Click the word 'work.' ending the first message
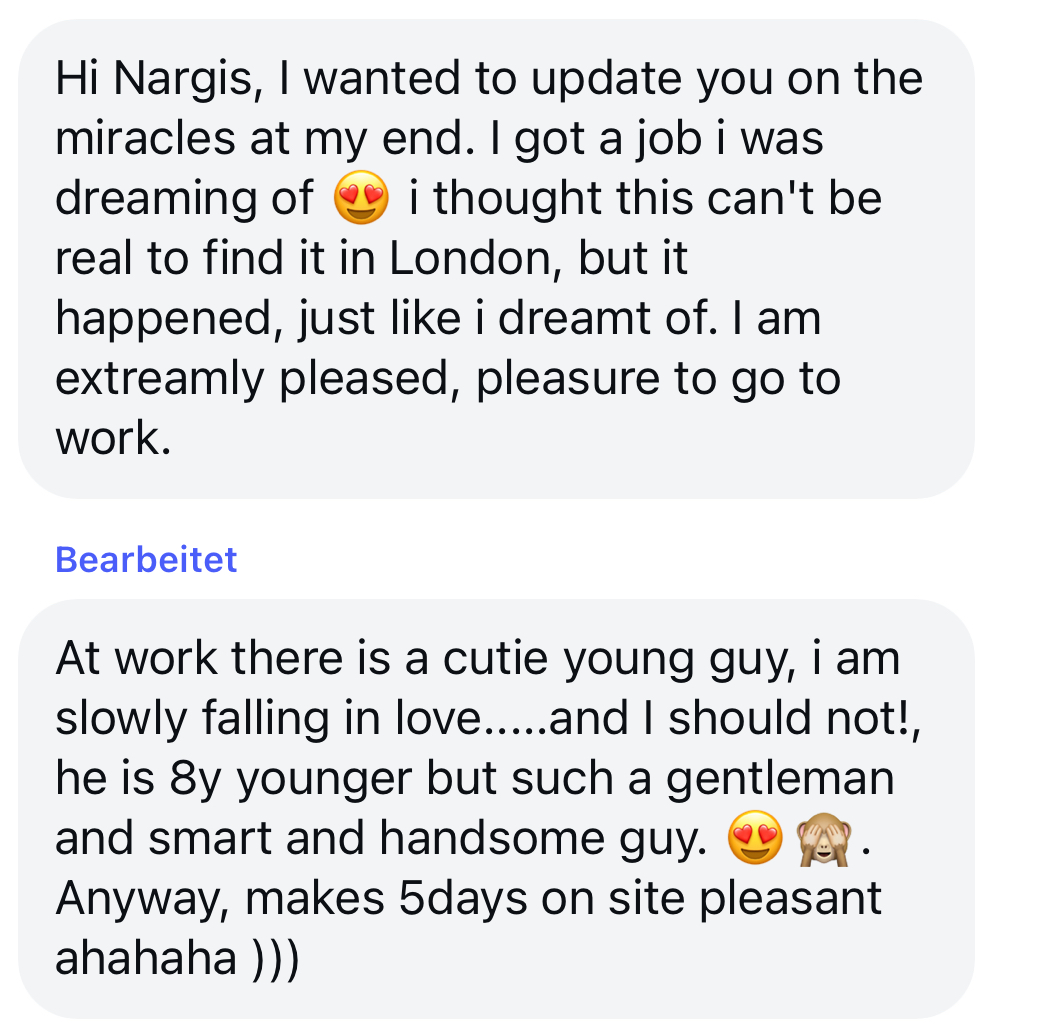Viewport: 1041px width, 1034px height. (114, 439)
